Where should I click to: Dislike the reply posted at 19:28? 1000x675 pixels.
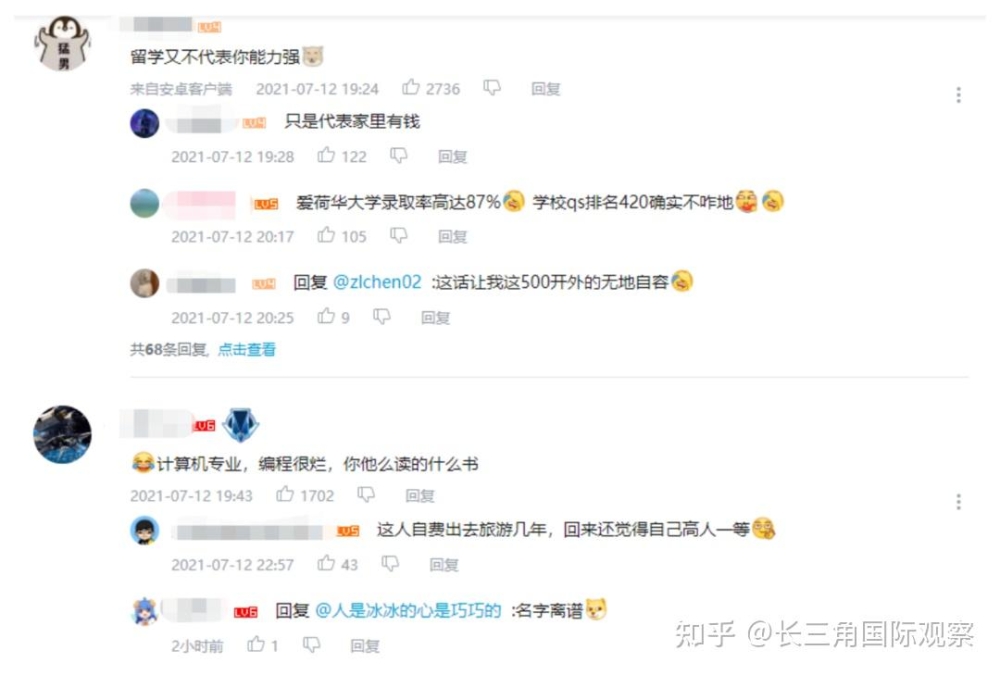point(399,156)
